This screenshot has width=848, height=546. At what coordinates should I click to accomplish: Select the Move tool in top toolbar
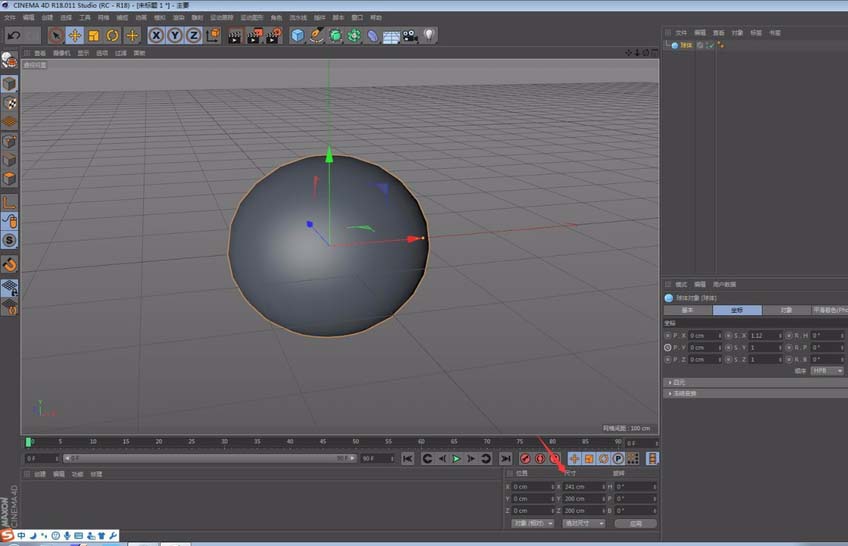[x=74, y=36]
